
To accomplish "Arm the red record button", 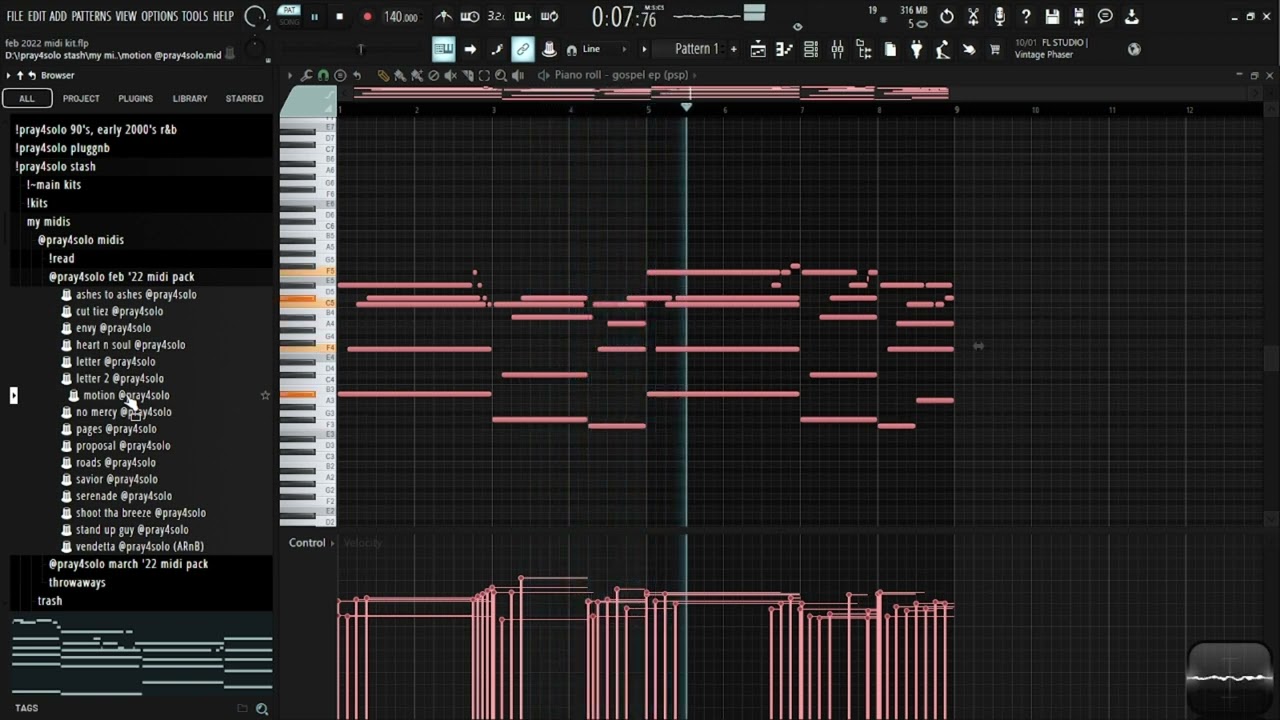I will (367, 17).
